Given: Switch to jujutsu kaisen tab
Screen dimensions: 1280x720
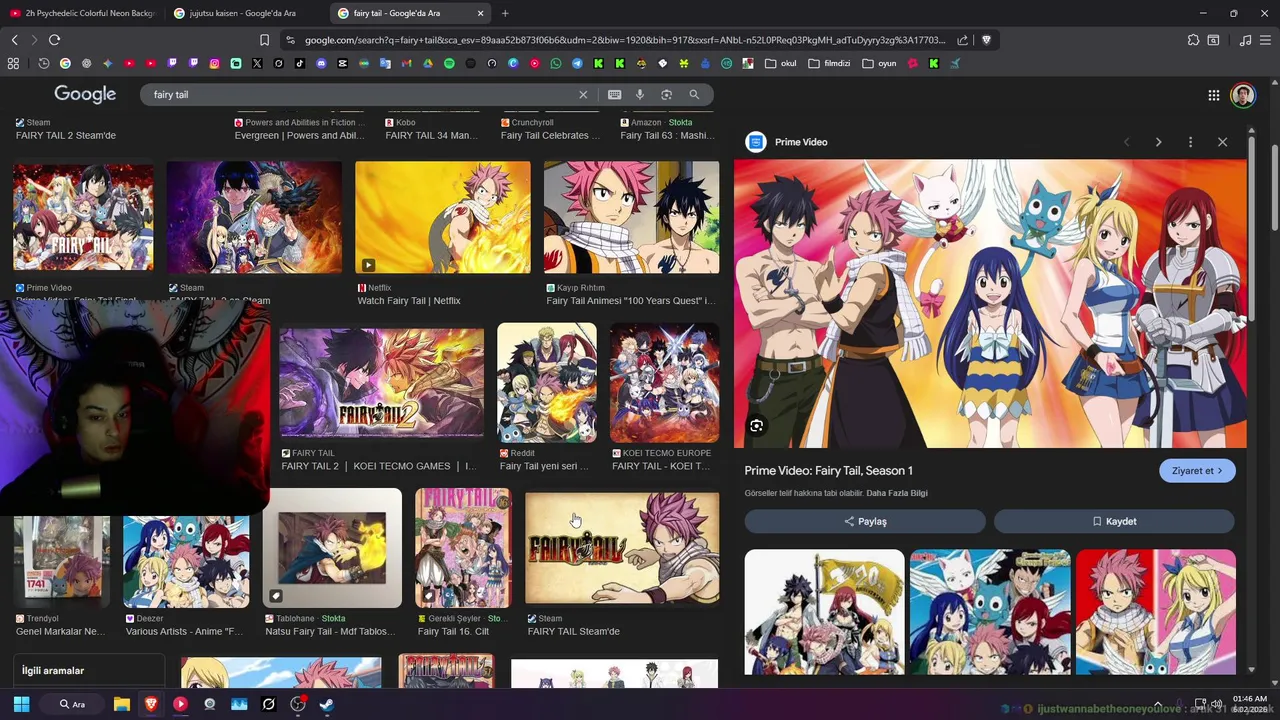Looking at the screenshot, I should pyautogui.click(x=243, y=13).
